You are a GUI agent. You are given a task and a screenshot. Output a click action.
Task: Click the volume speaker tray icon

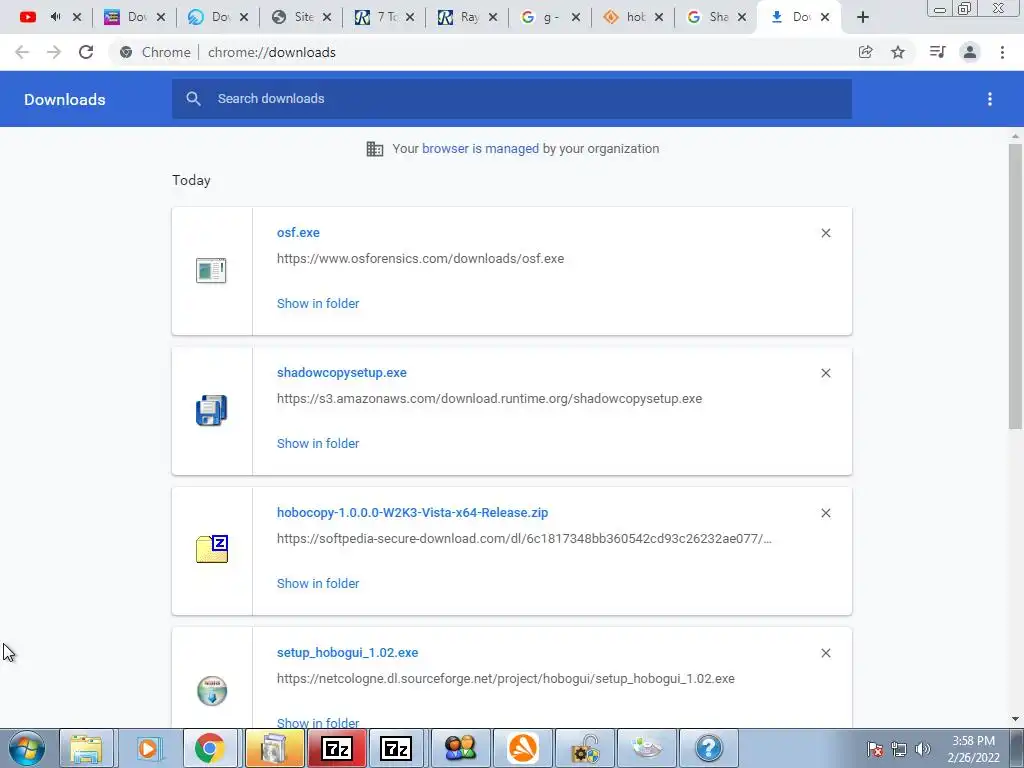click(x=923, y=749)
